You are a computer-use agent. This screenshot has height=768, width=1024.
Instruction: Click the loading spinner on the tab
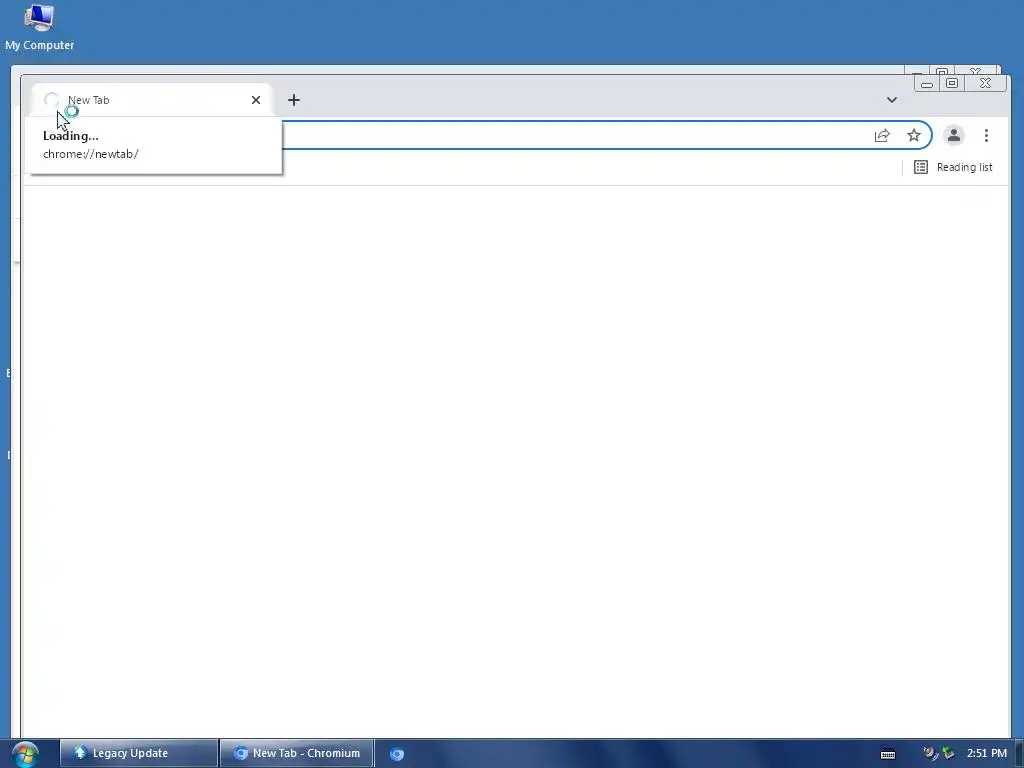pos(52,100)
